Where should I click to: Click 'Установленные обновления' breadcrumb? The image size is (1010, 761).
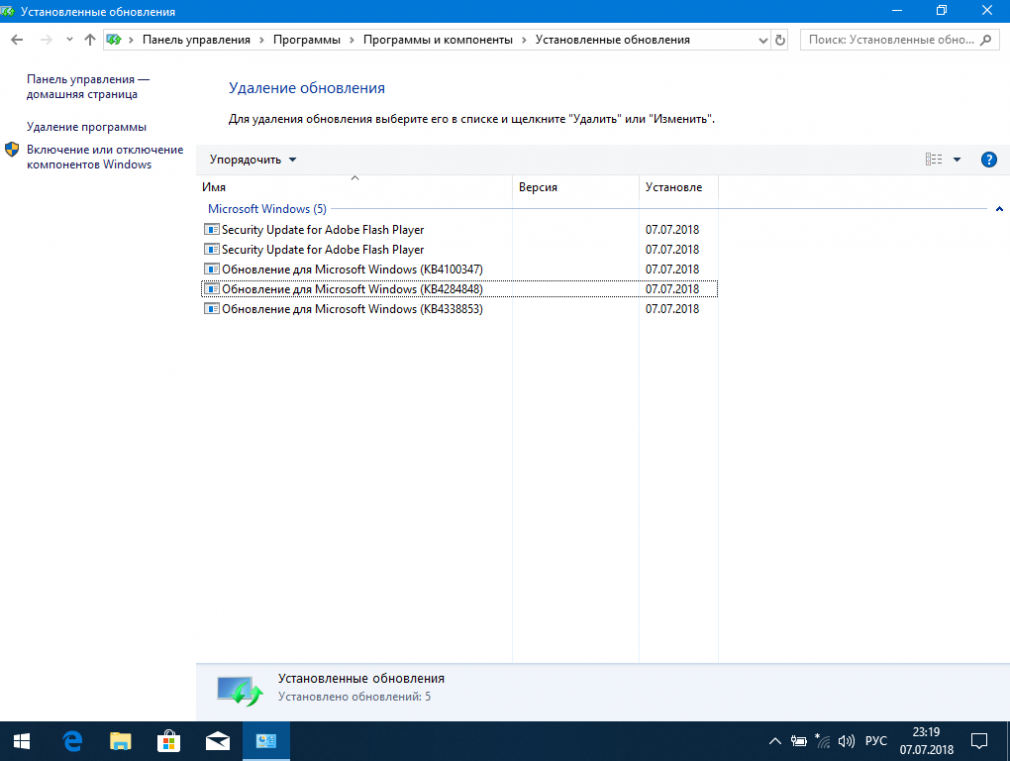click(613, 40)
